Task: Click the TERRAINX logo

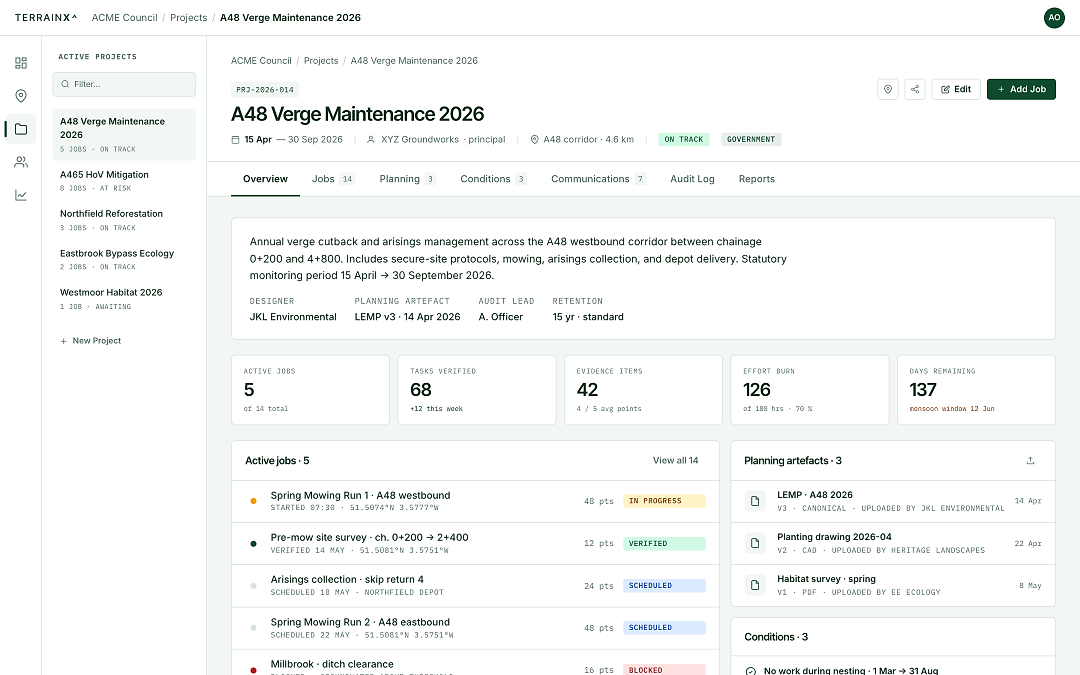Action: (x=46, y=18)
